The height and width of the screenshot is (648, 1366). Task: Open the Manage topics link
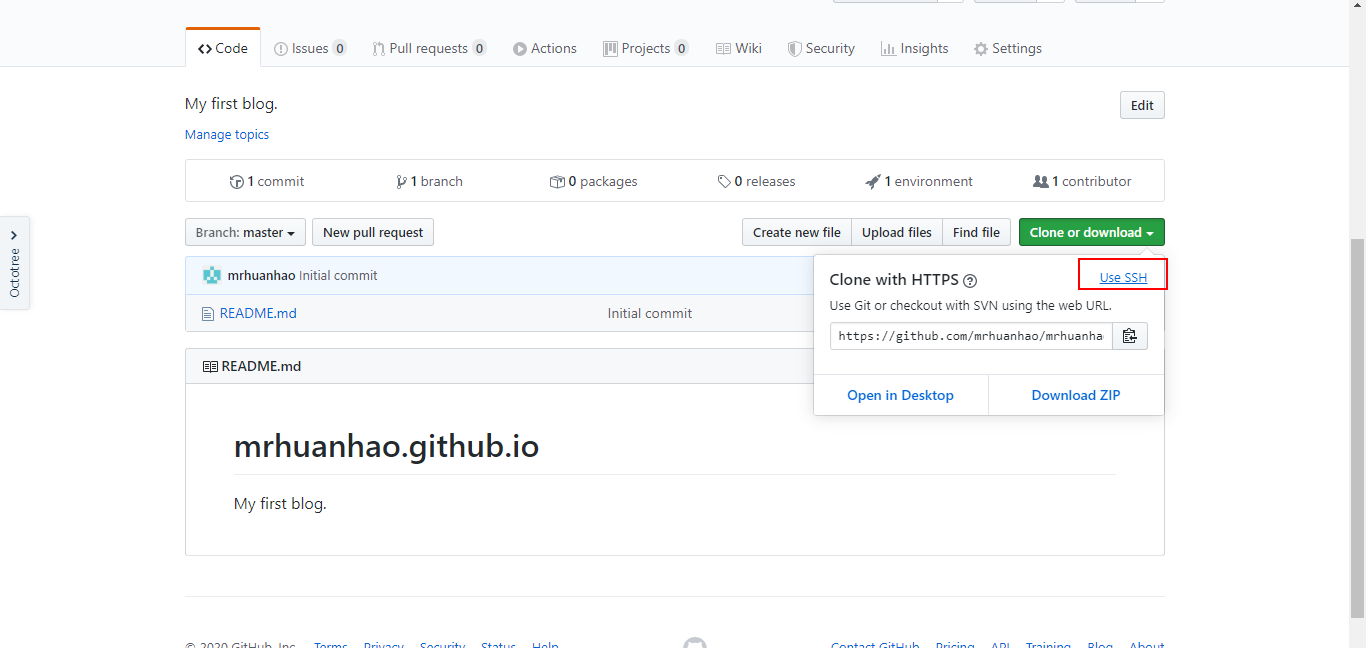(x=227, y=134)
